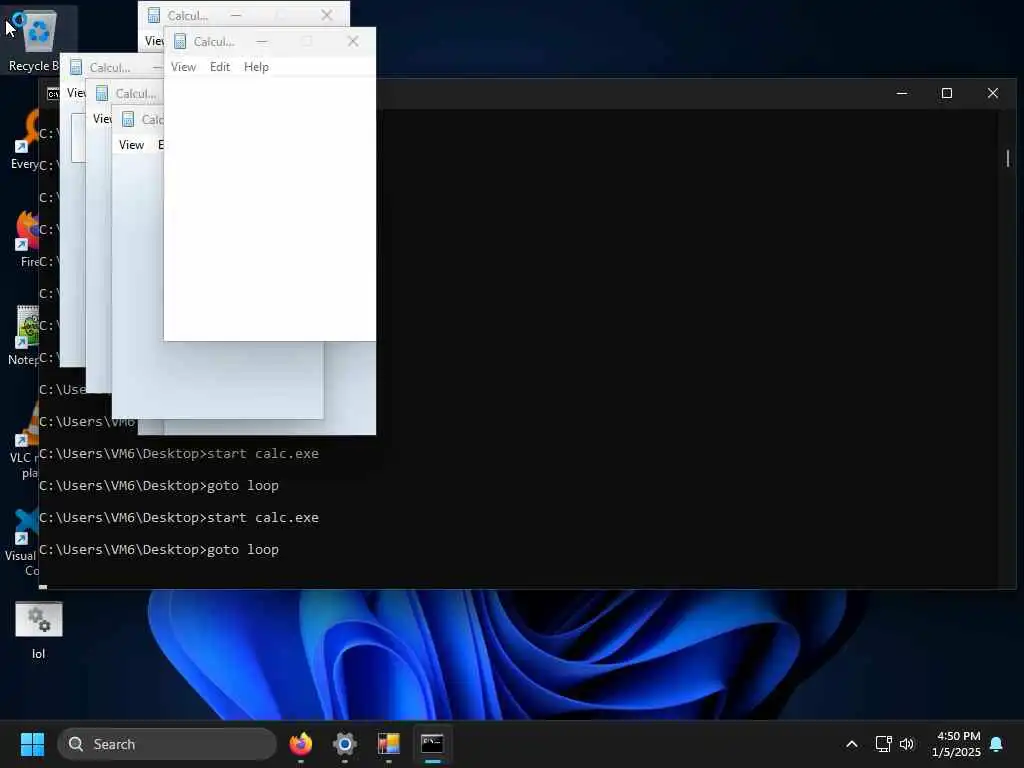Click the 'start calc.exe' line above first goto

(179, 453)
